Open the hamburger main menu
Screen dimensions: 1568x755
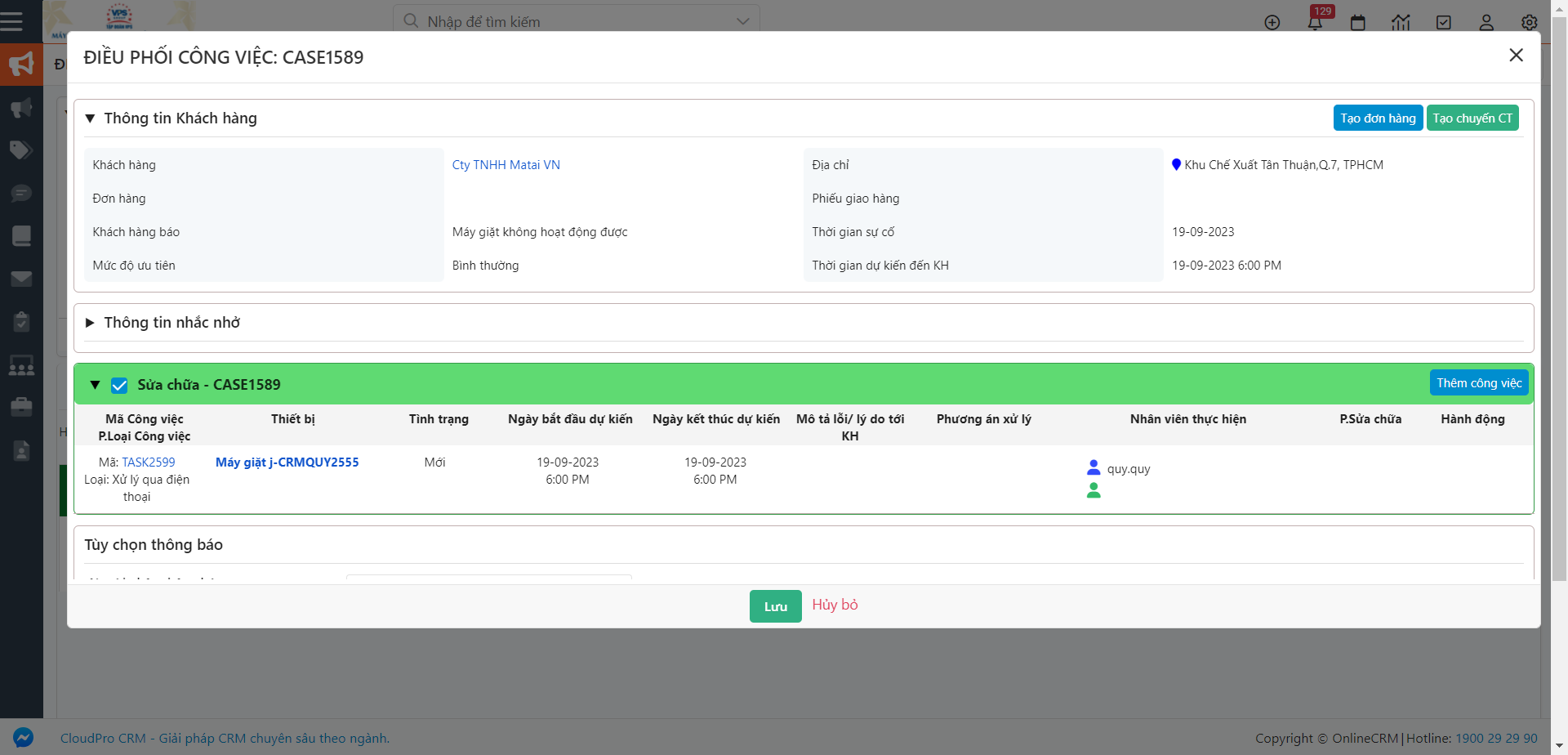tap(11, 20)
